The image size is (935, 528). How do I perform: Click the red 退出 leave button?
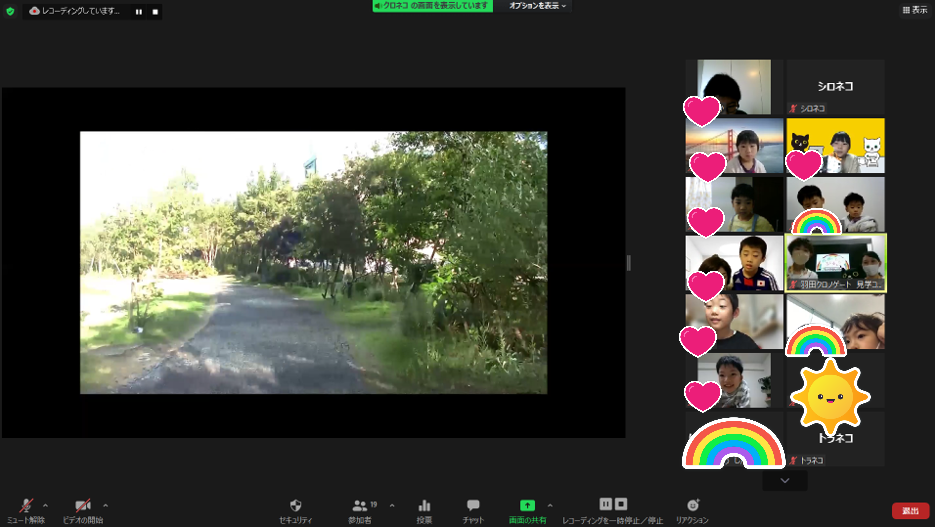click(x=910, y=511)
